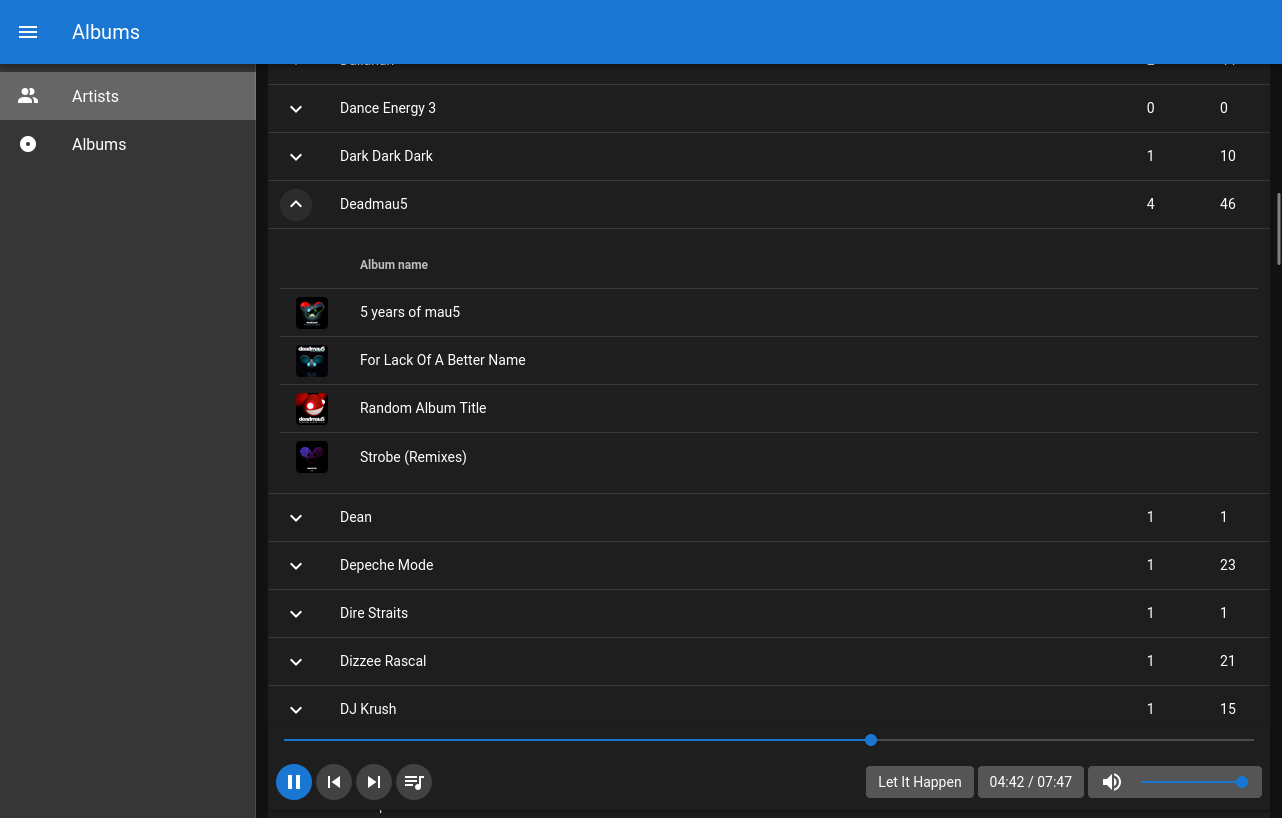Expand the DJ Krush row
This screenshot has height=818, width=1282.
tap(296, 710)
